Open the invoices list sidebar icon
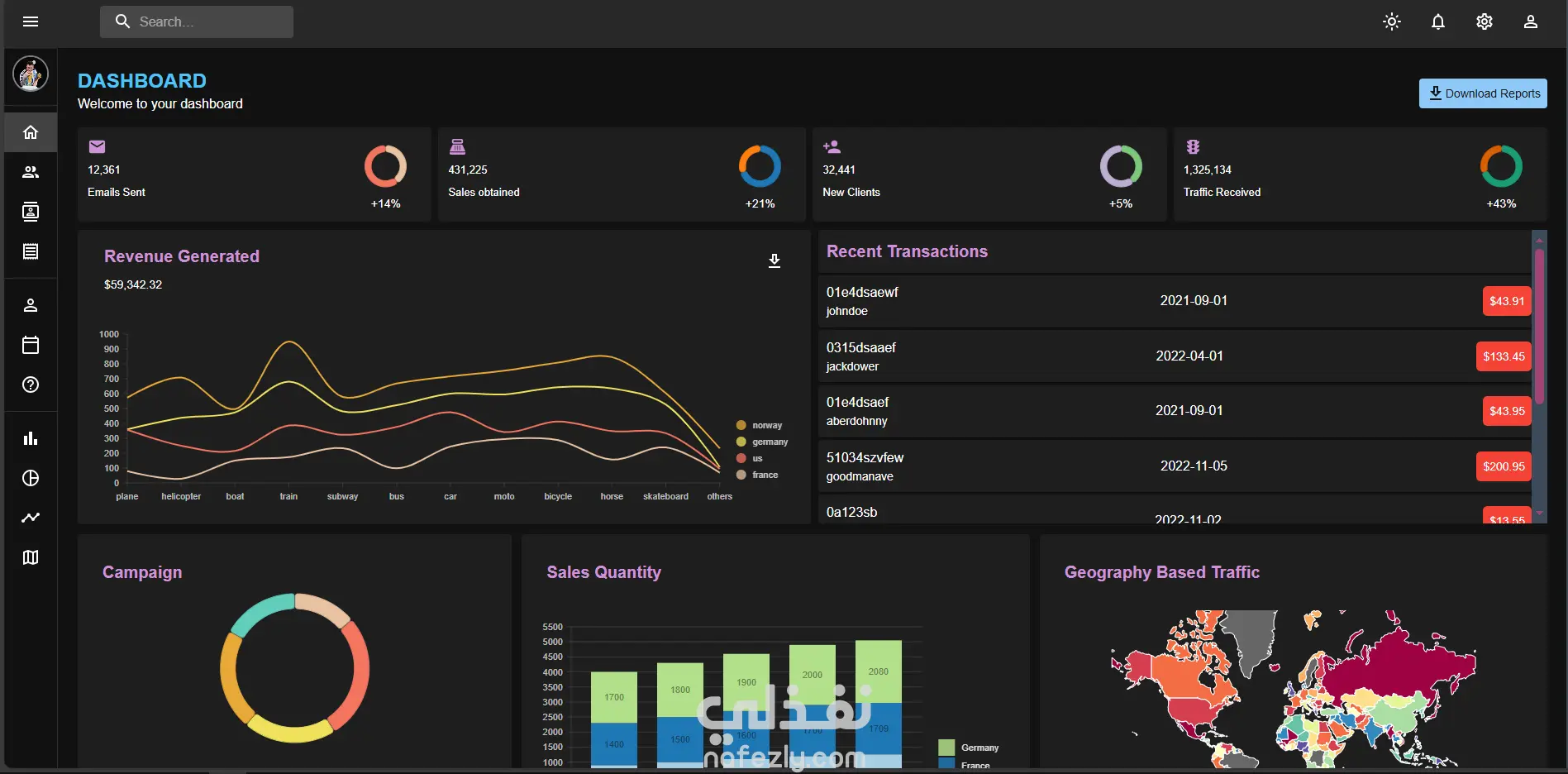 31,251
